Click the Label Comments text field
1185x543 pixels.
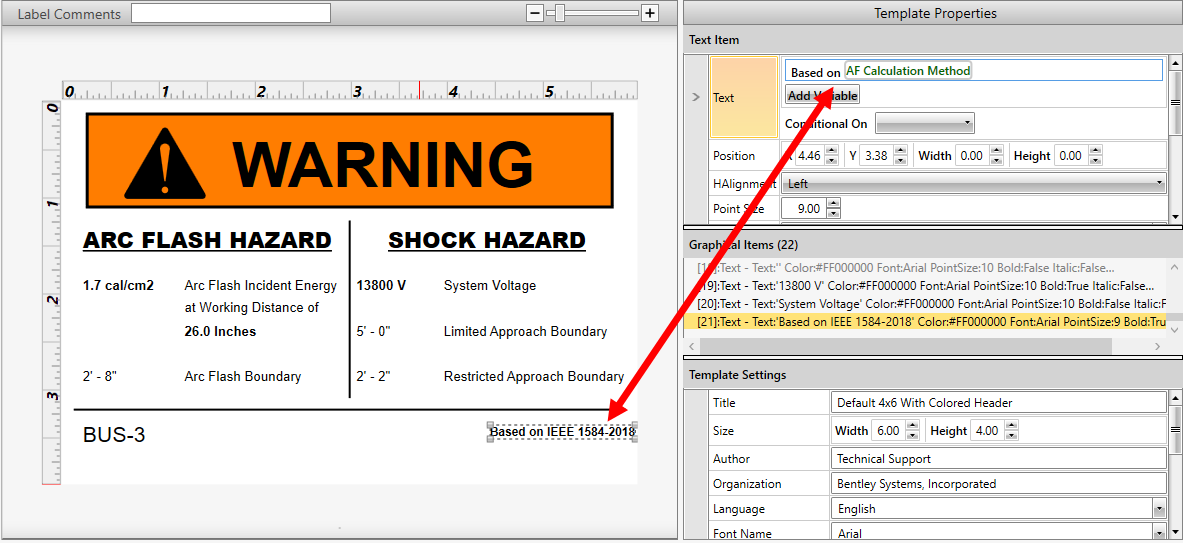pyautogui.click(x=230, y=13)
